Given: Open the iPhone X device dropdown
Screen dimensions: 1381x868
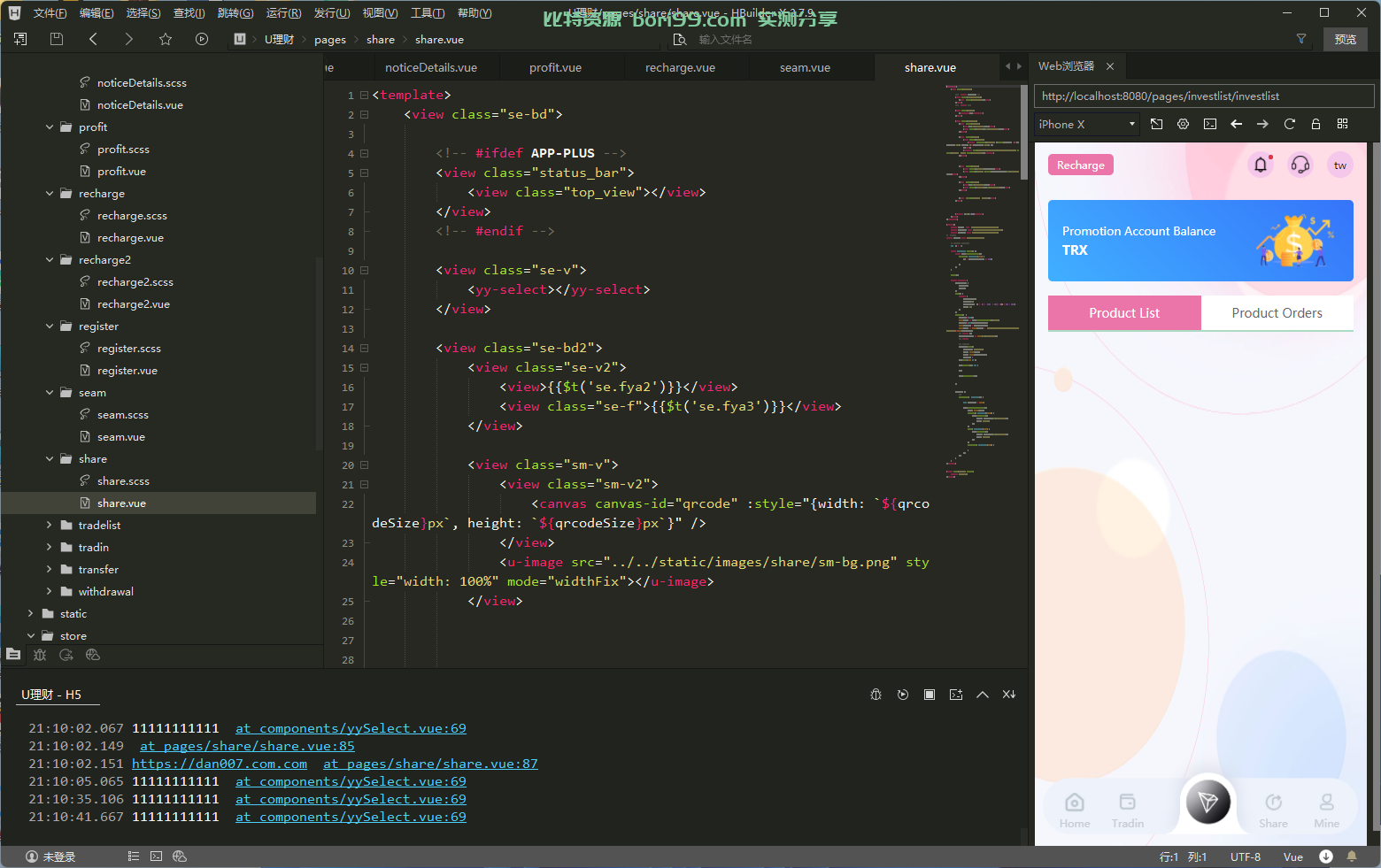Looking at the screenshot, I should [x=1087, y=124].
